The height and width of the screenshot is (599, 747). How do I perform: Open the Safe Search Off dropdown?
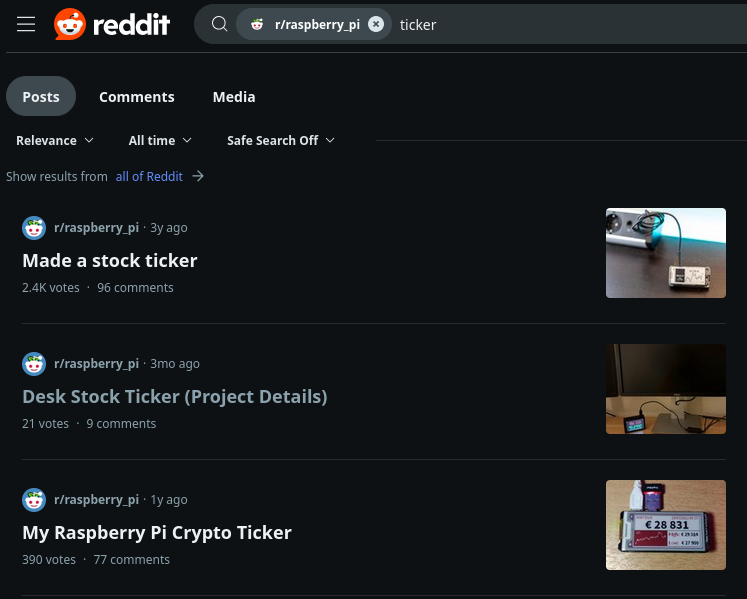(x=281, y=141)
